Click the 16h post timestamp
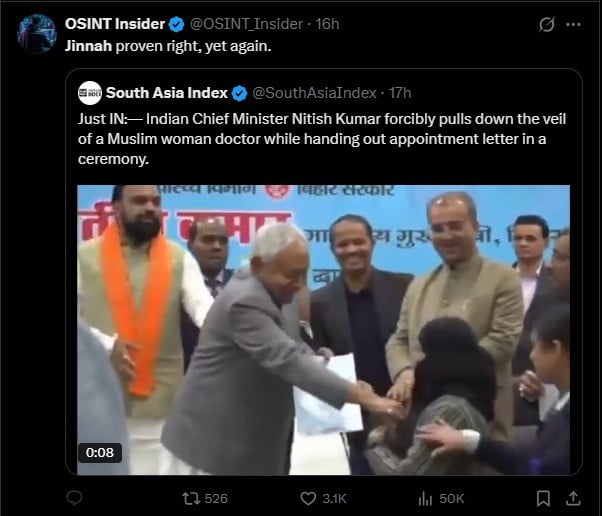602x516 pixels. (x=327, y=24)
